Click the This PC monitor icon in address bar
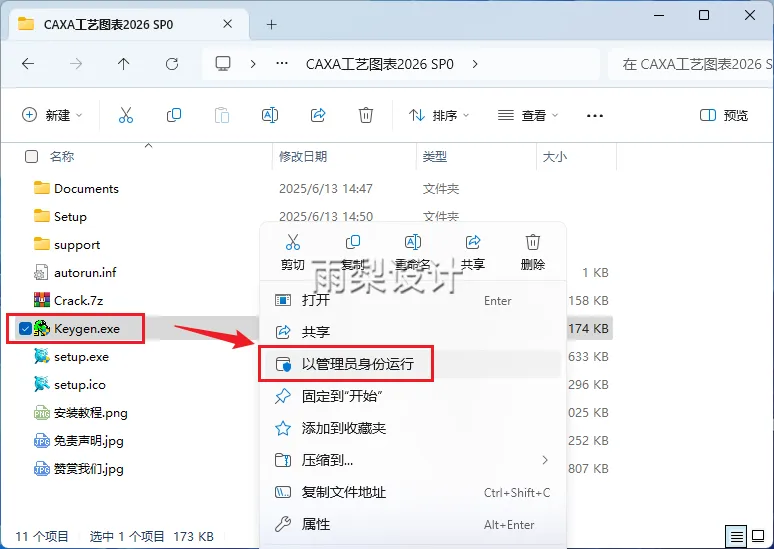Image resolution: width=774 pixels, height=549 pixels. tap(223, 64)
